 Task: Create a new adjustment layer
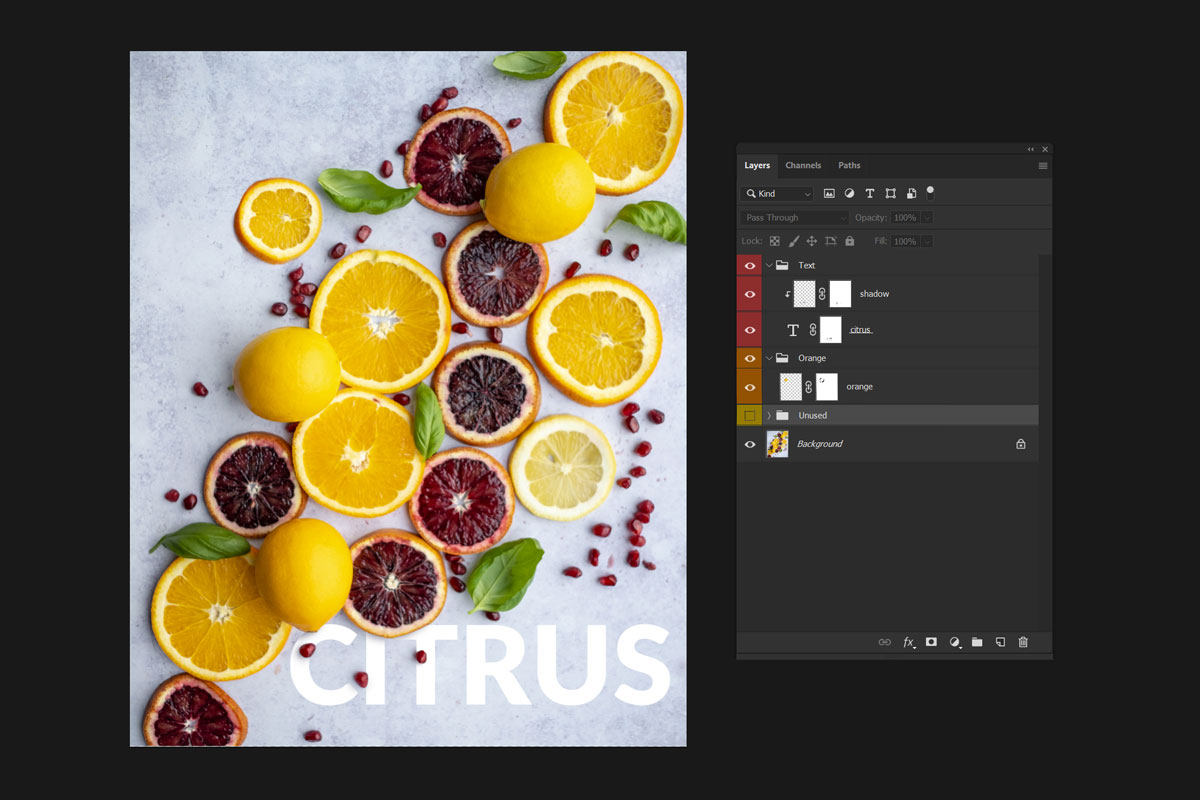953,642
